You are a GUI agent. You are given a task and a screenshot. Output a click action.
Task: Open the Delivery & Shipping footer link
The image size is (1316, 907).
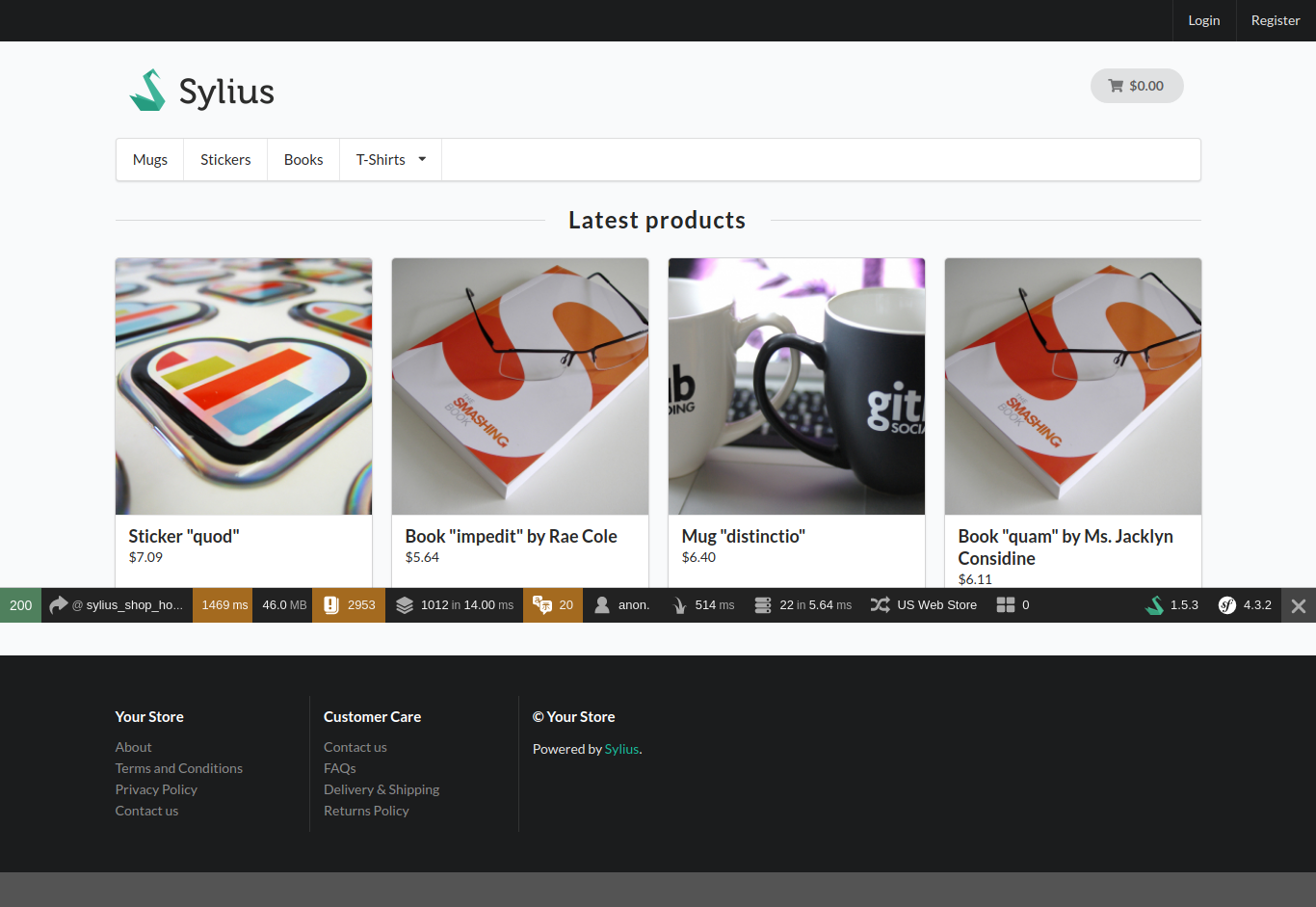[382, 789]
